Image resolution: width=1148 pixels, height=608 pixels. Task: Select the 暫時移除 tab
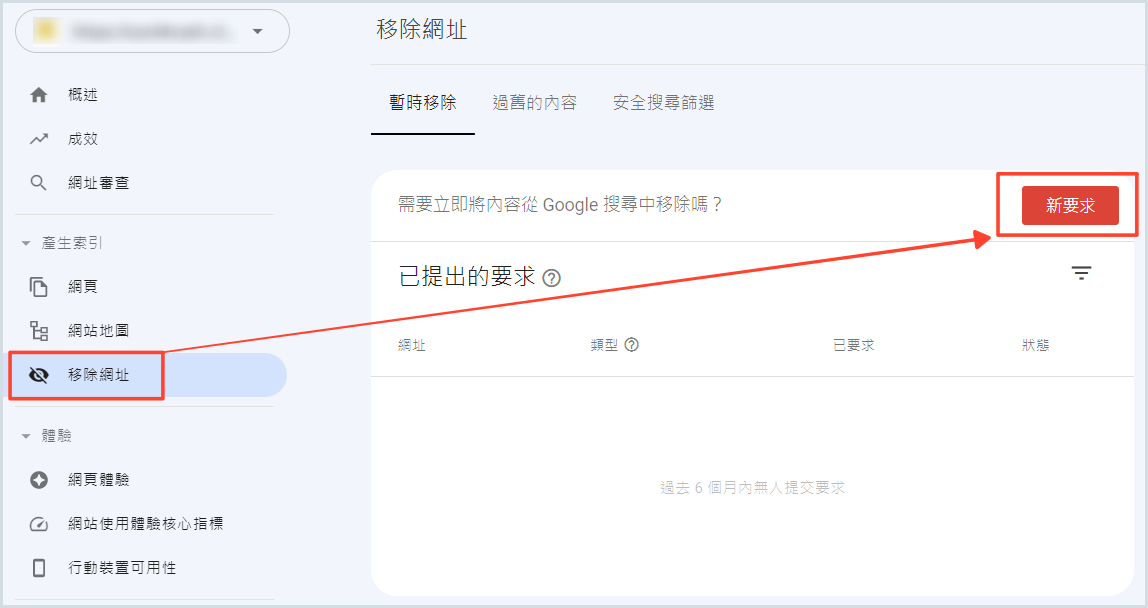[x=422, y=102]
